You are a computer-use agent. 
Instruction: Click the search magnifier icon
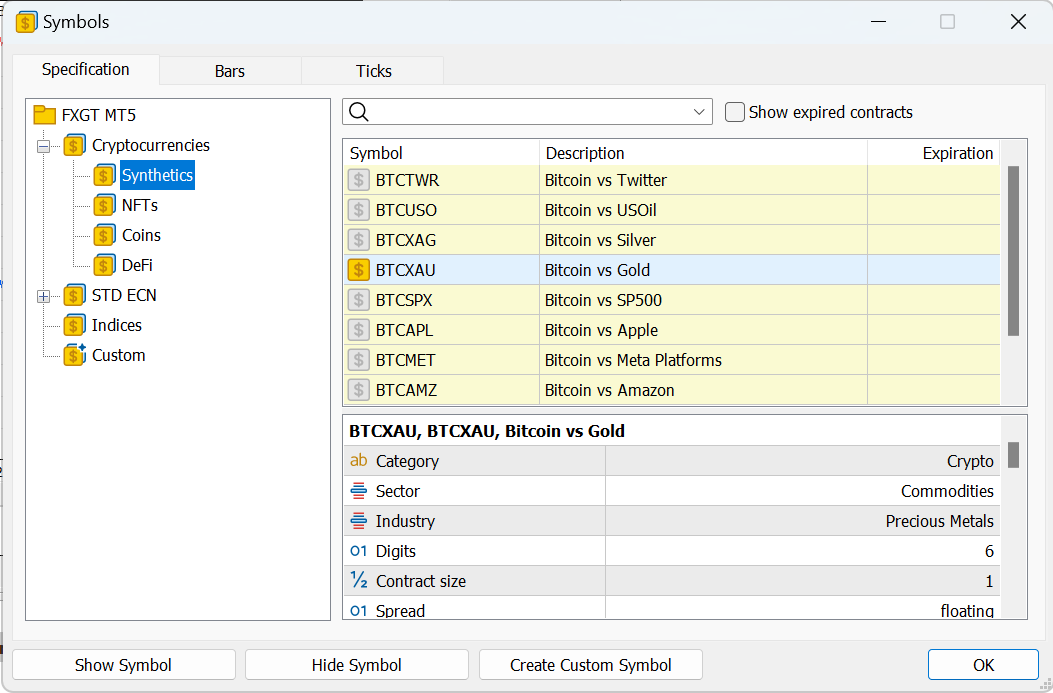359,112
